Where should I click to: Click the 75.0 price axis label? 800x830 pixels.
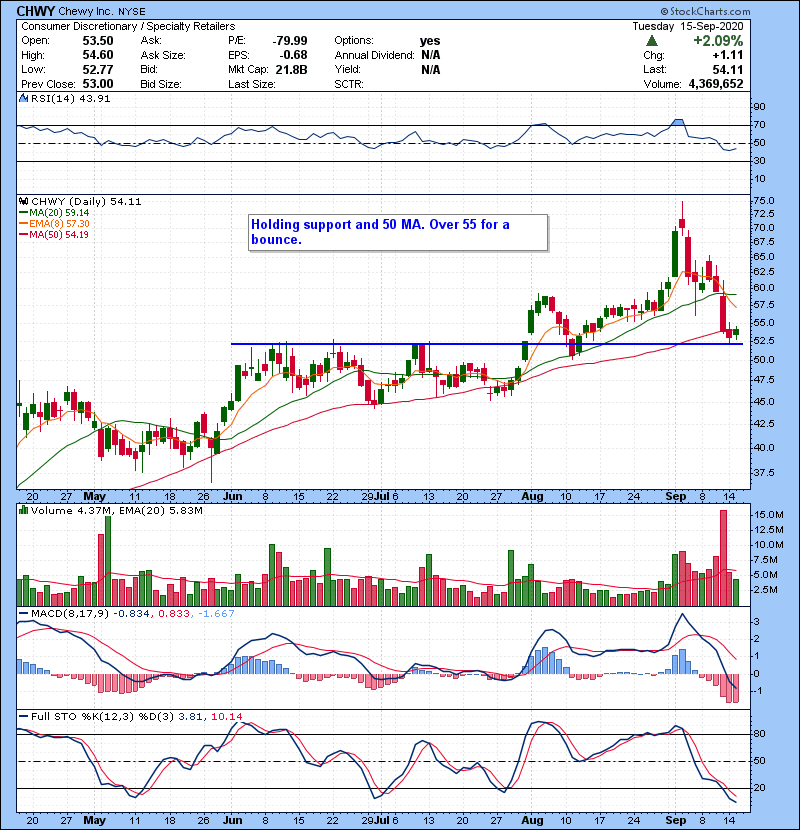(x=764, y=201)
